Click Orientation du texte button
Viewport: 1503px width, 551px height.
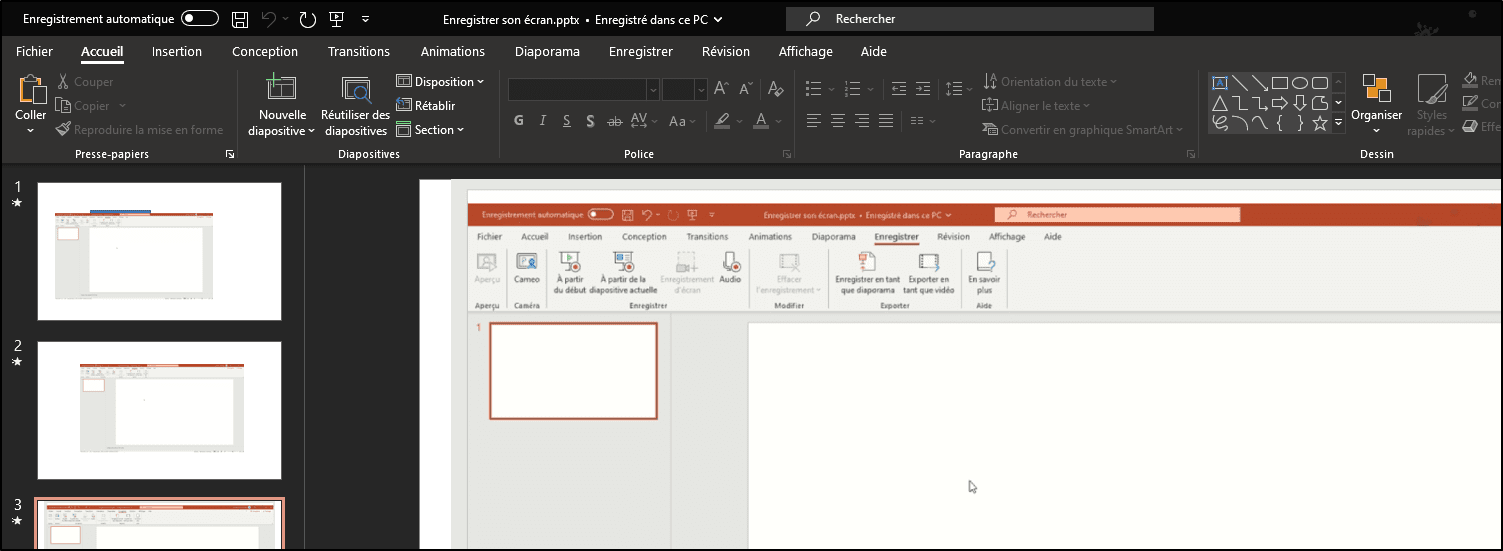(1051, 82)
